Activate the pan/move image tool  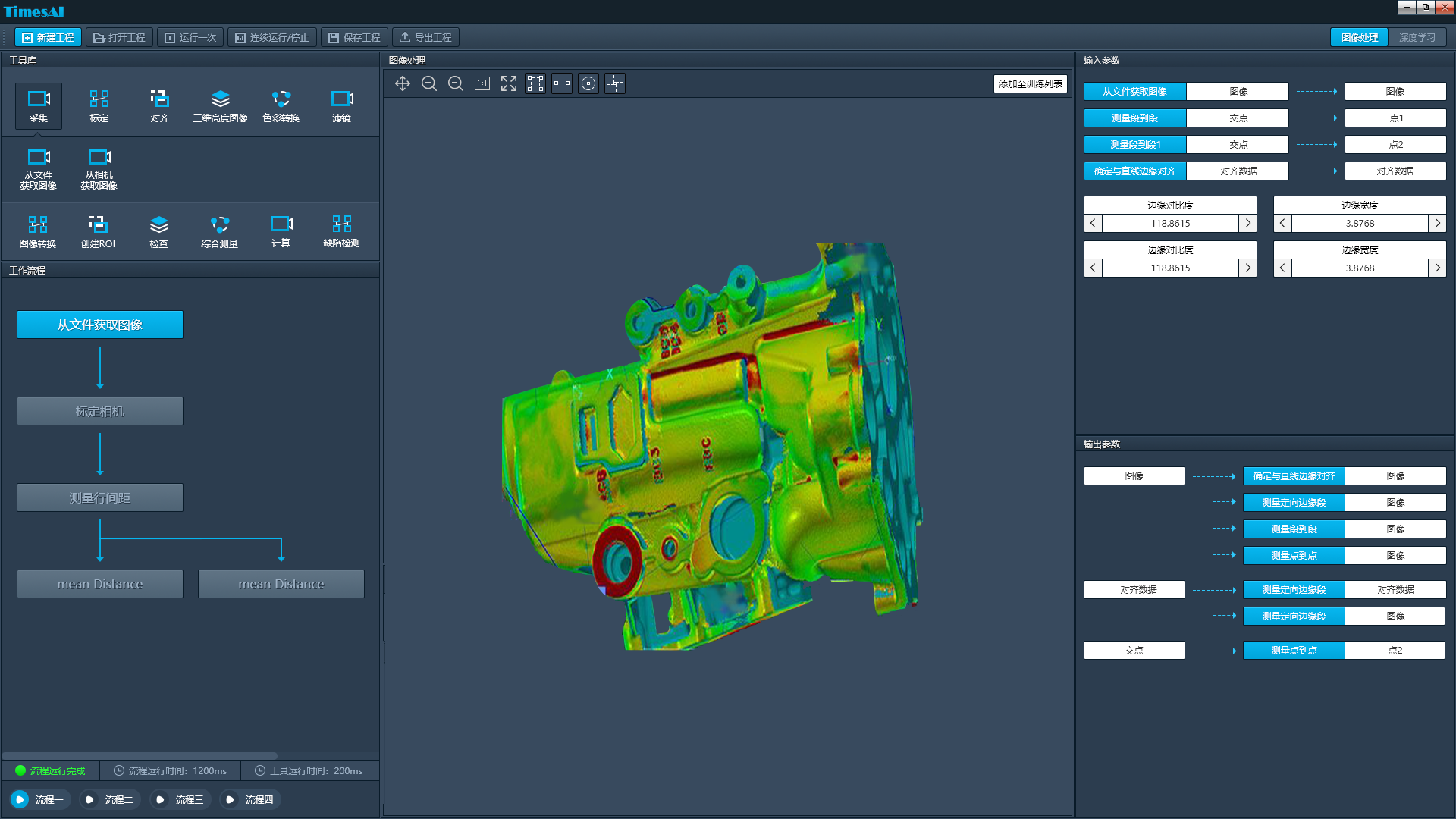[403, 83]
